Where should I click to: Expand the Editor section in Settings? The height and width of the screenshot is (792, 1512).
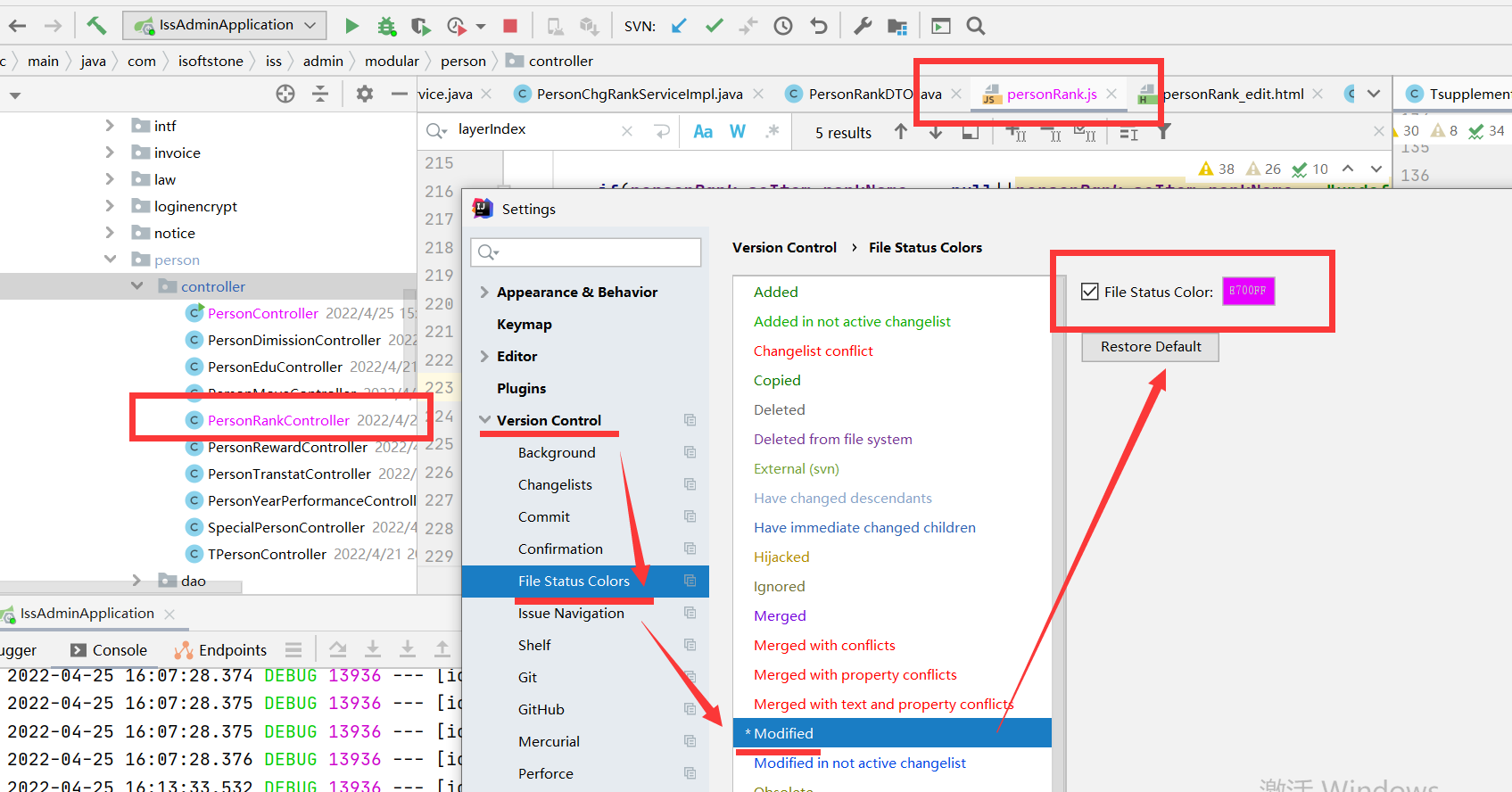coord(484,357)
